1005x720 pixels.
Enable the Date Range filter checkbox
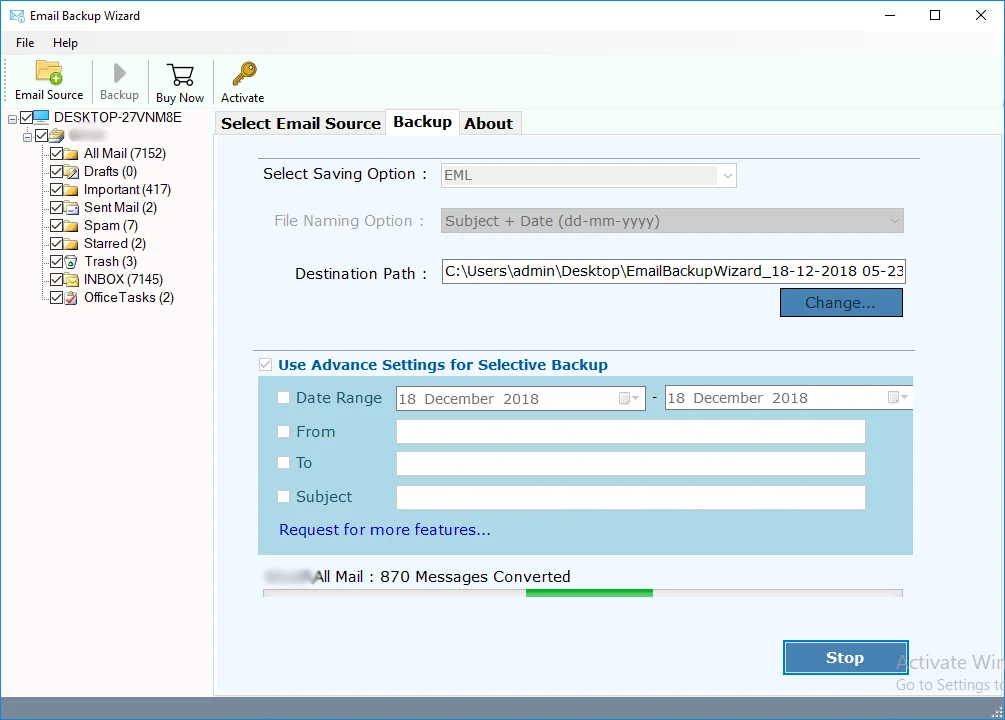click(x=284, y=398)
